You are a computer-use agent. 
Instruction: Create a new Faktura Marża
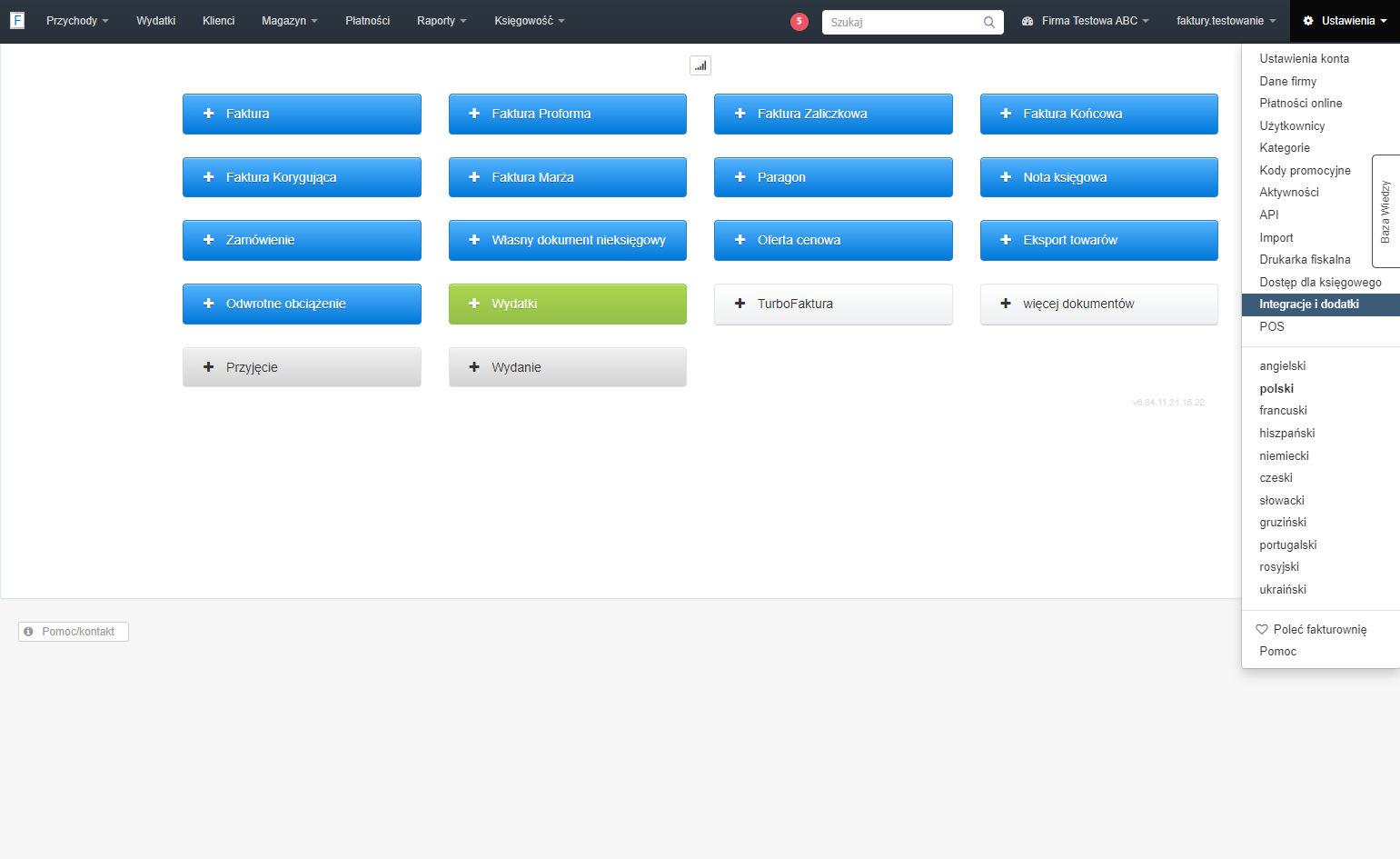(x=568, y=177)
